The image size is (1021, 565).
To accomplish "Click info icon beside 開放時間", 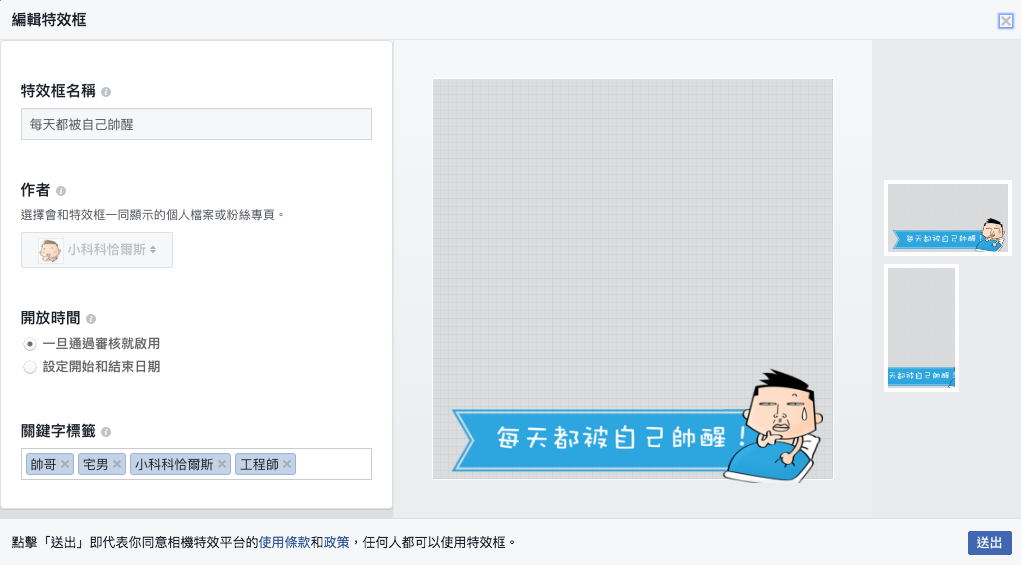I will click(x=91, y=319).
